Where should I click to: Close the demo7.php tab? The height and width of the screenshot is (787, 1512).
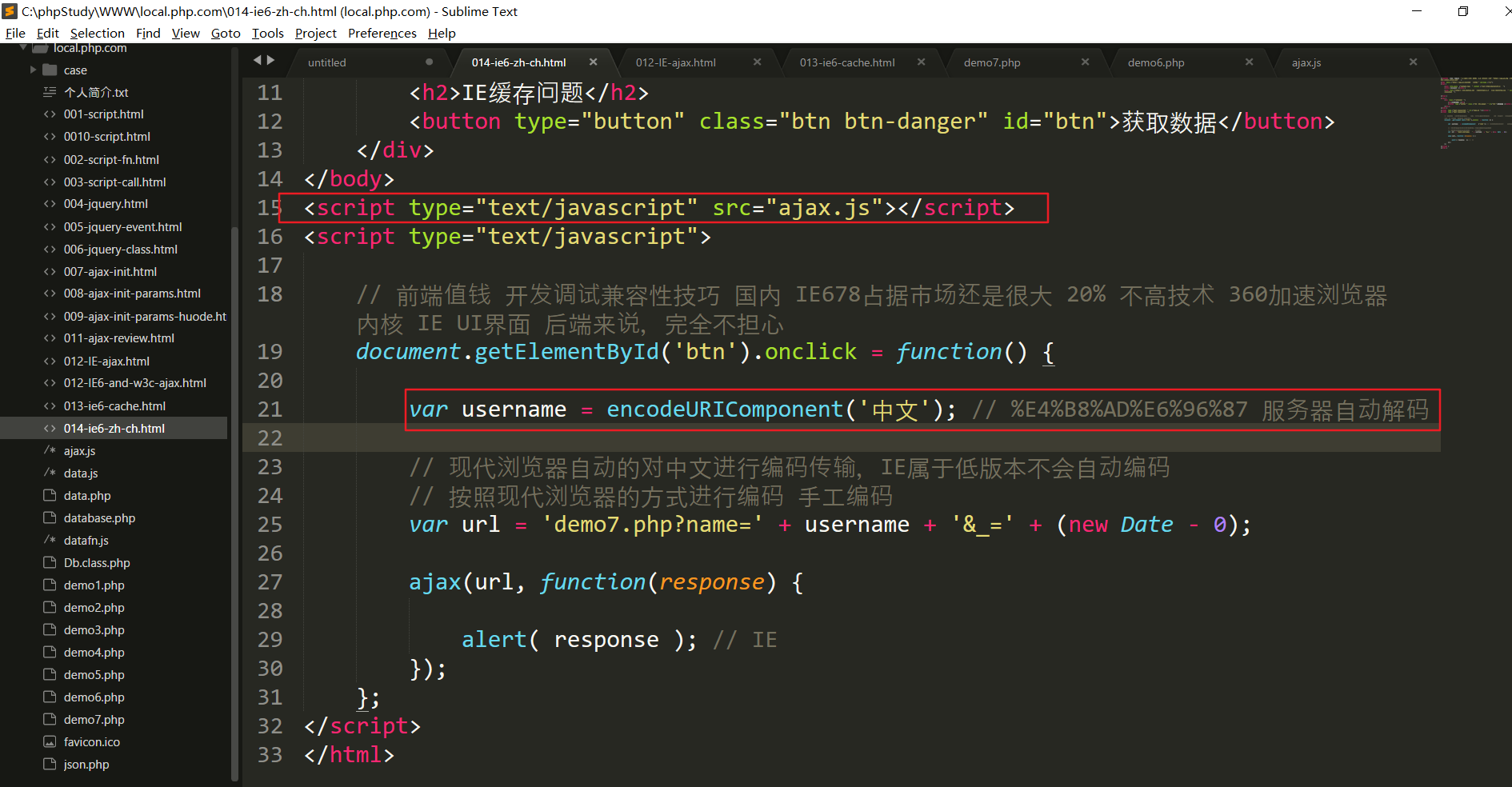click(1085, 62)
